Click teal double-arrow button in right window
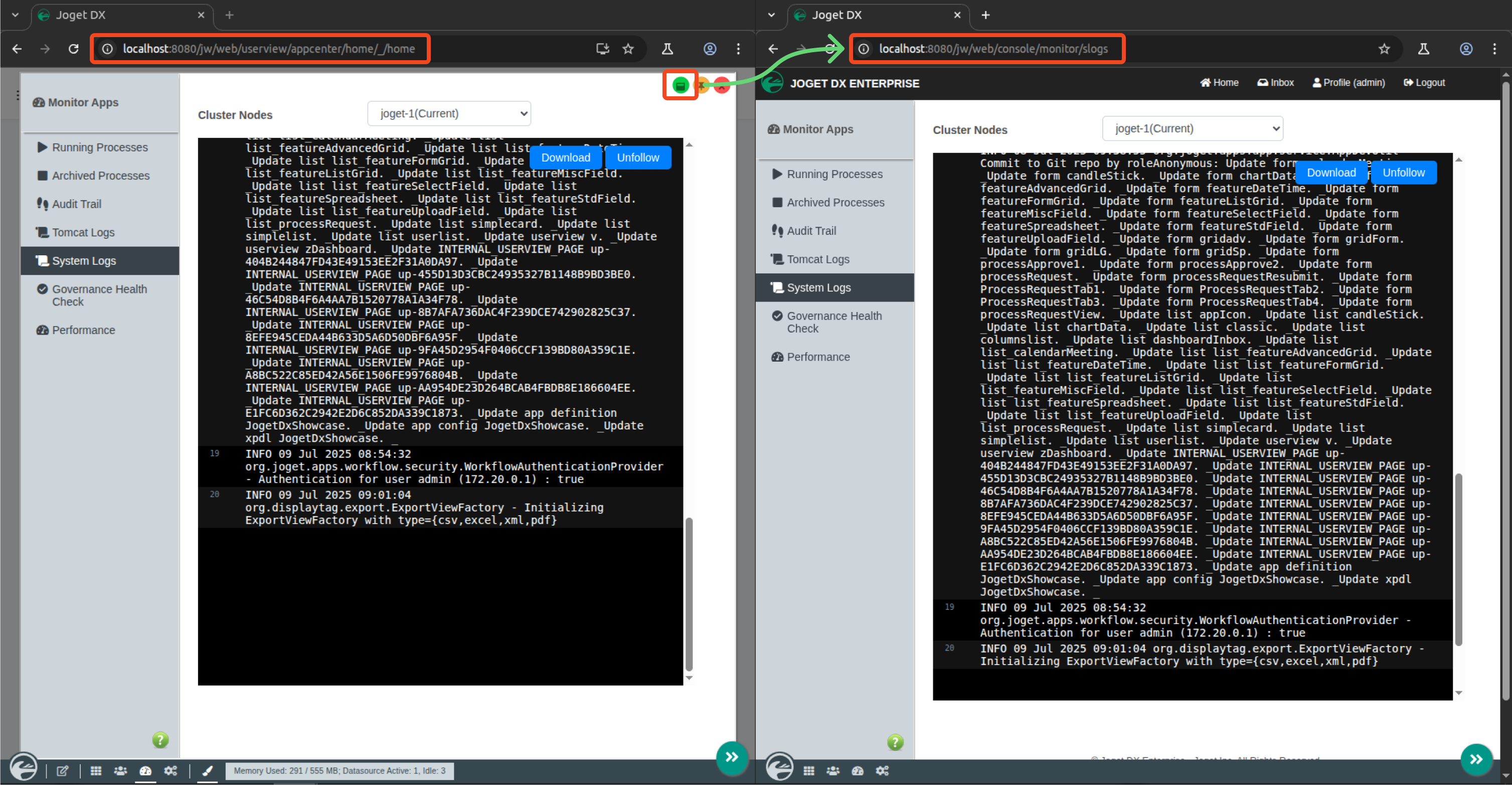The image size is (1512, 785). tap(1475, 760)
